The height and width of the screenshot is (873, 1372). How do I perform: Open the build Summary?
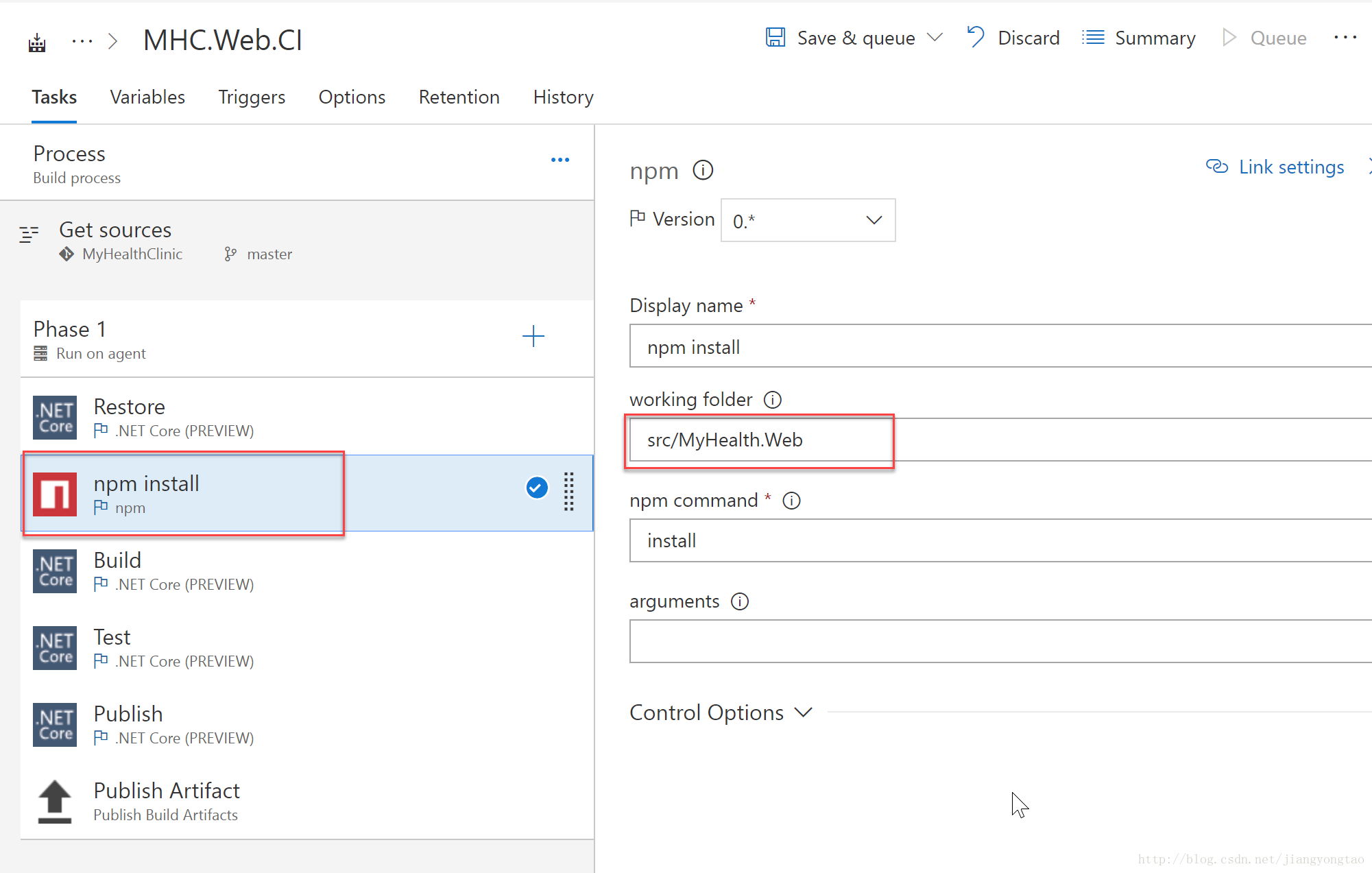click(x=1139, y=38)
